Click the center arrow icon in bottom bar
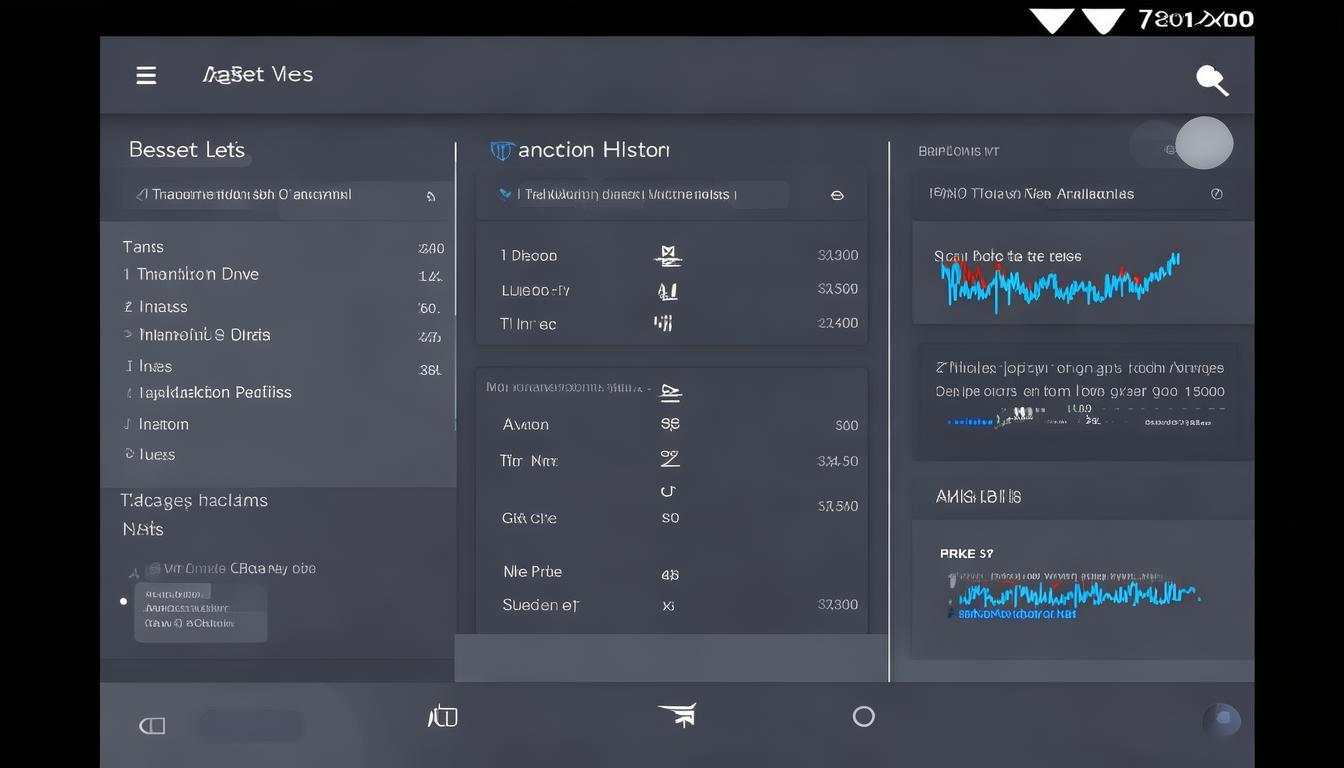 tap(677, 715)
